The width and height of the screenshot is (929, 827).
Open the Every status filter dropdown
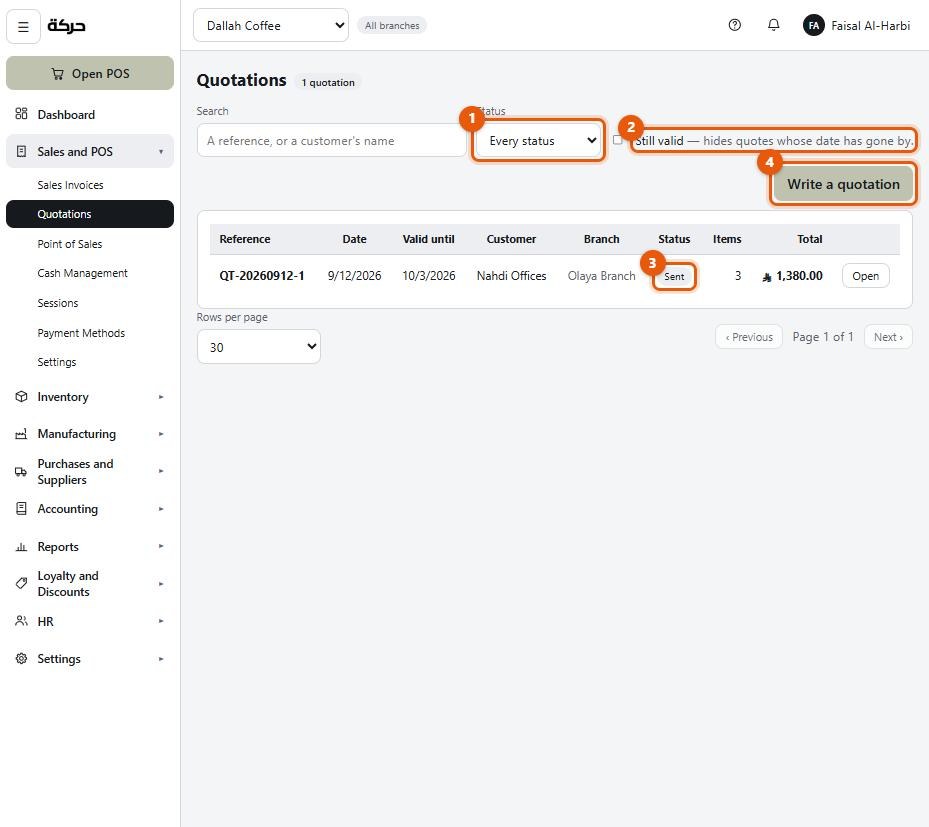click(x=539, y=140)
